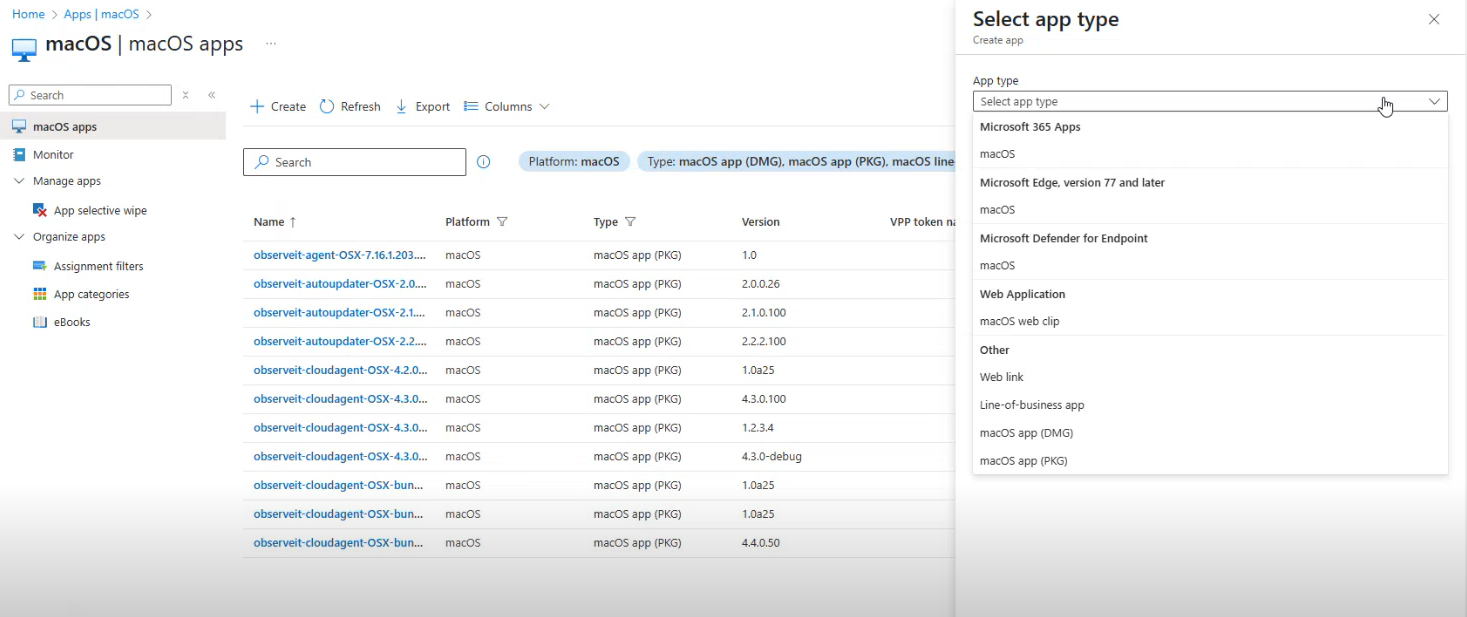Click the Create button label

[x=288, y=107]
